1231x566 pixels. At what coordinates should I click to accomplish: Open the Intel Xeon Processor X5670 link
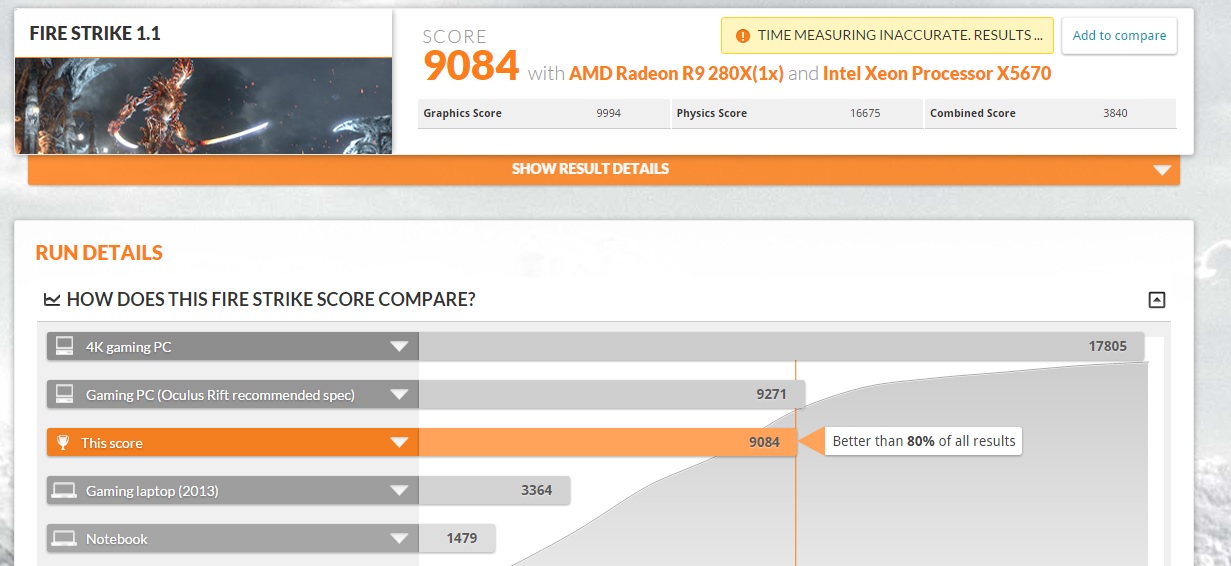coord(937,73)
